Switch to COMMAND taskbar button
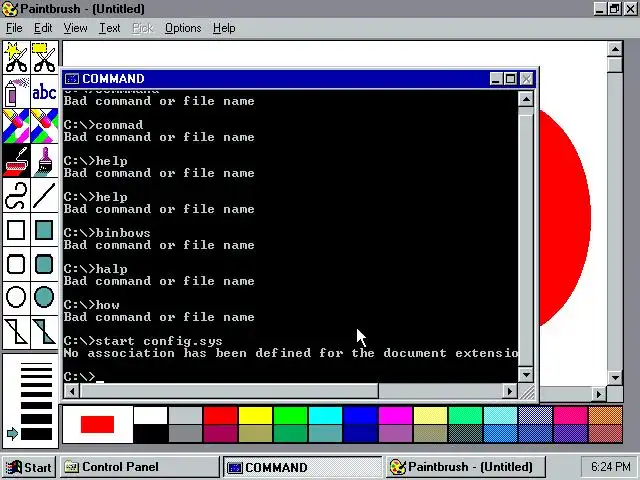640x480 pixels. [302, 467]
